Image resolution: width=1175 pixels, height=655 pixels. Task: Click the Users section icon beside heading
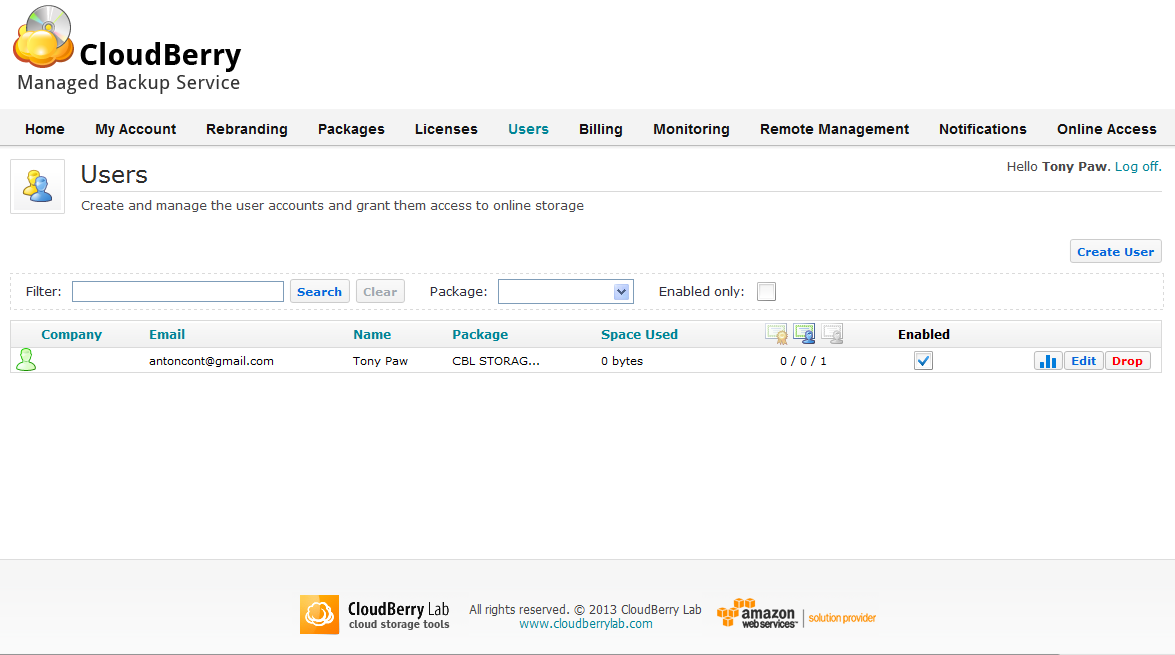point(38,186)
